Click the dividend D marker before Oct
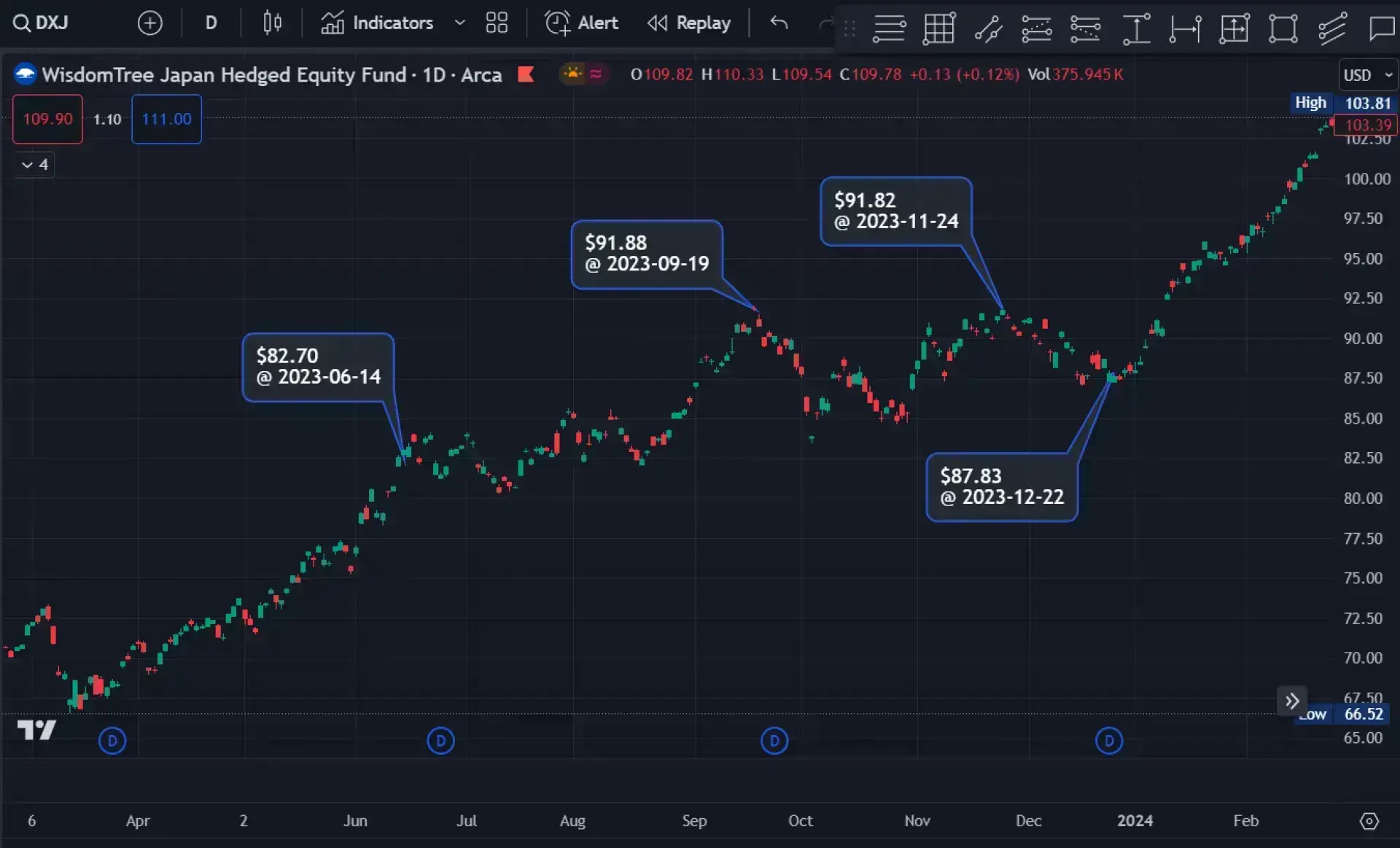1400x848 pixels. (774, 741)
